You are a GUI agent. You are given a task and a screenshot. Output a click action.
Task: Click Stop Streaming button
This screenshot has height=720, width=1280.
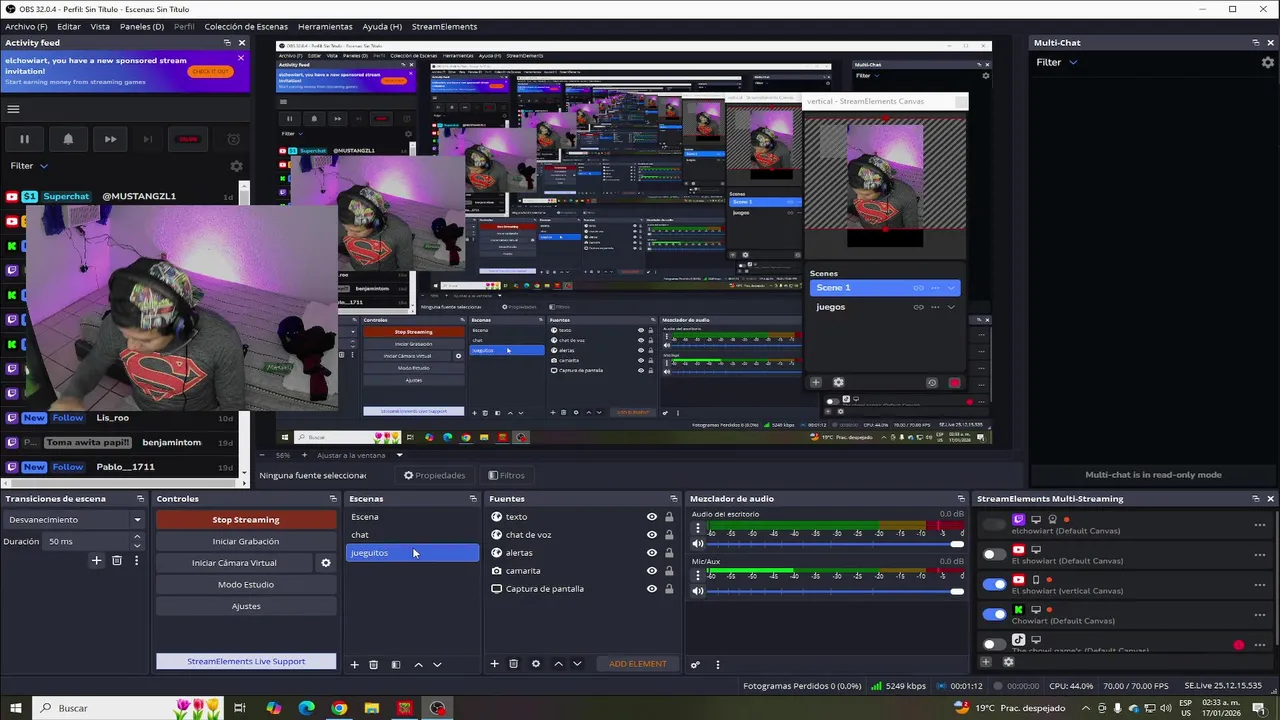(x=246, y=520)
